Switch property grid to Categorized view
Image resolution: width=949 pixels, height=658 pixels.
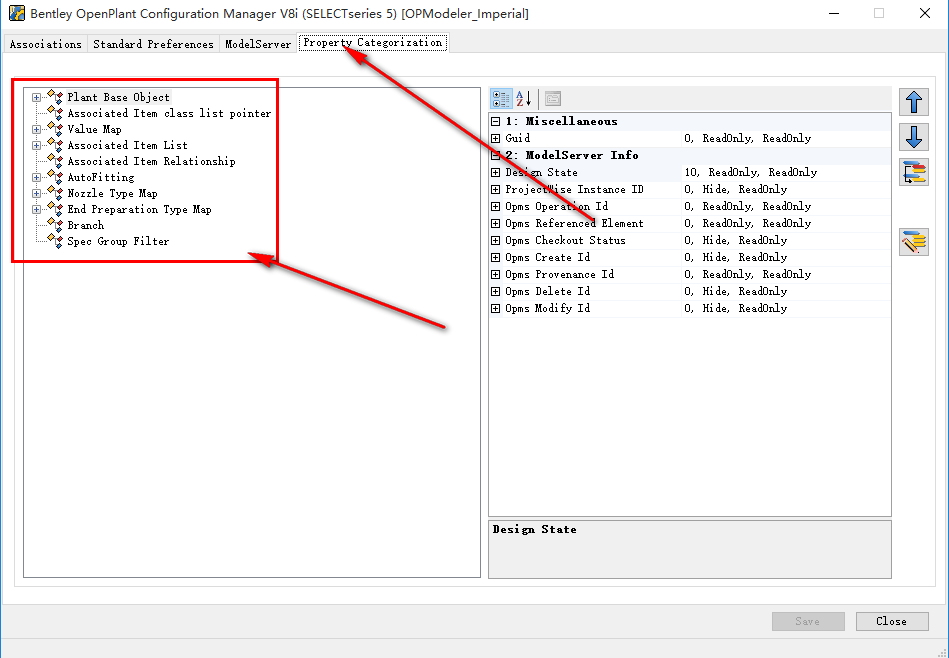tap(501, 99)
